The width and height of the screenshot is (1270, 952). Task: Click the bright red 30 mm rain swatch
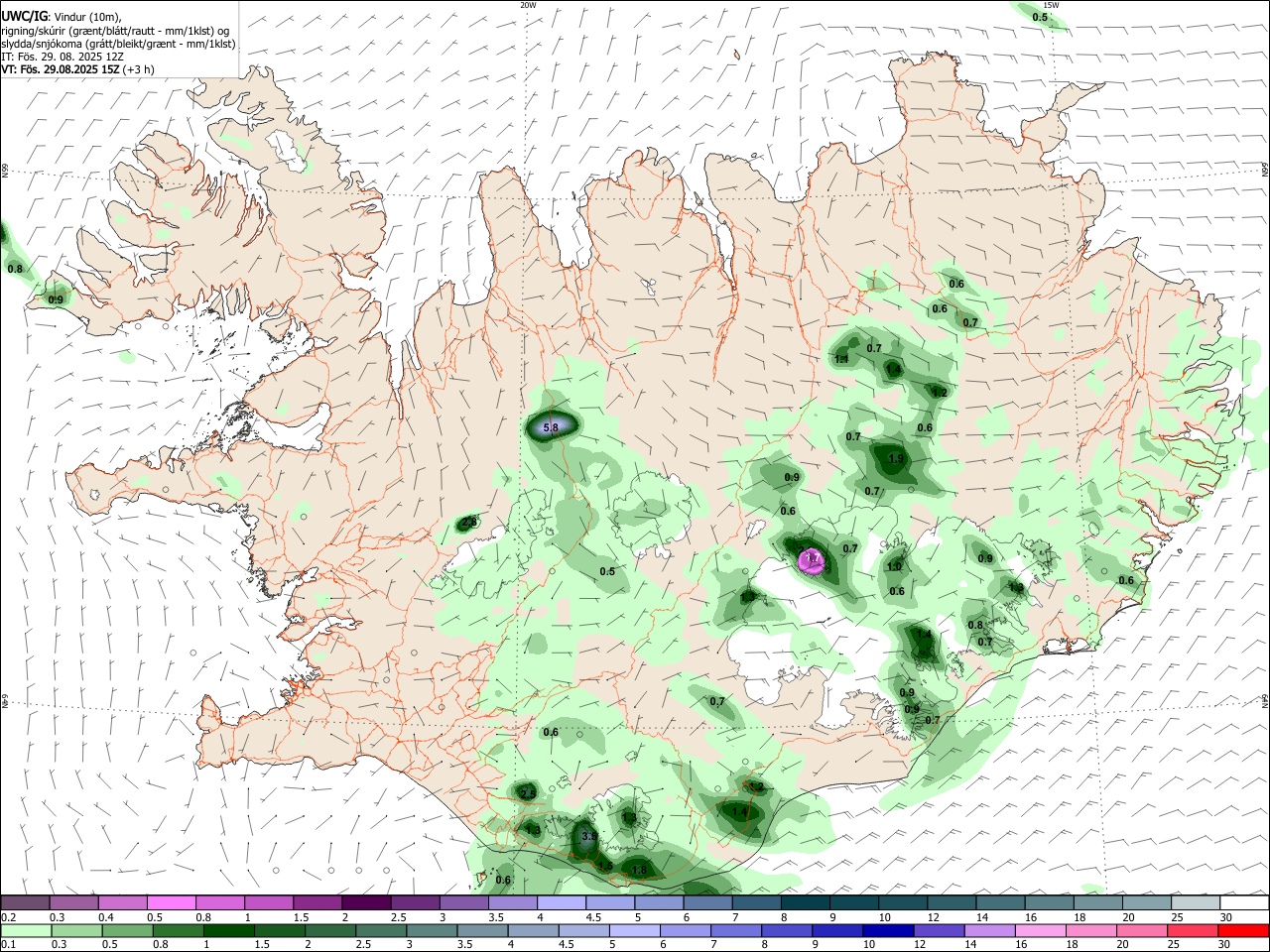(1244, 930)
